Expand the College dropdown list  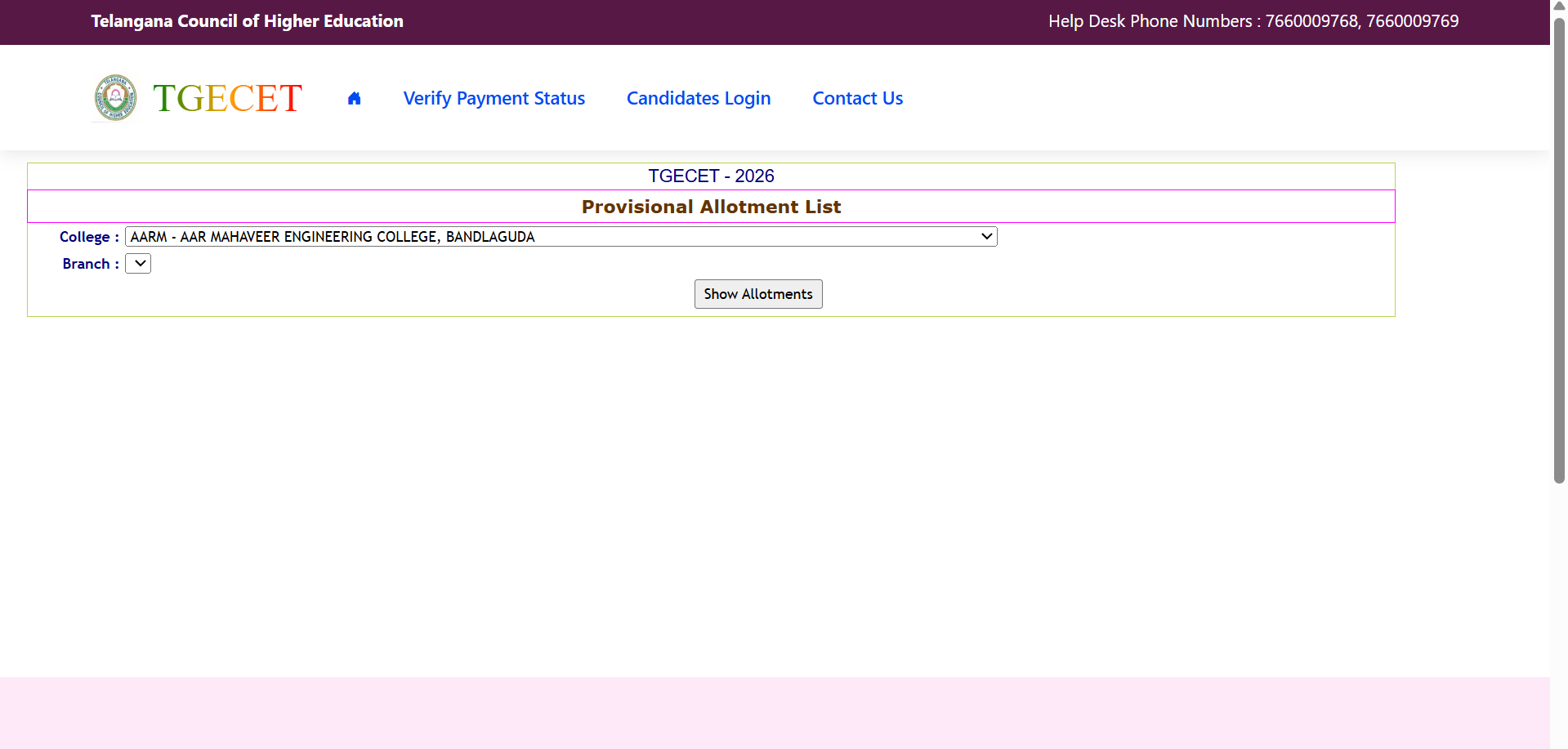pos(561,237)
